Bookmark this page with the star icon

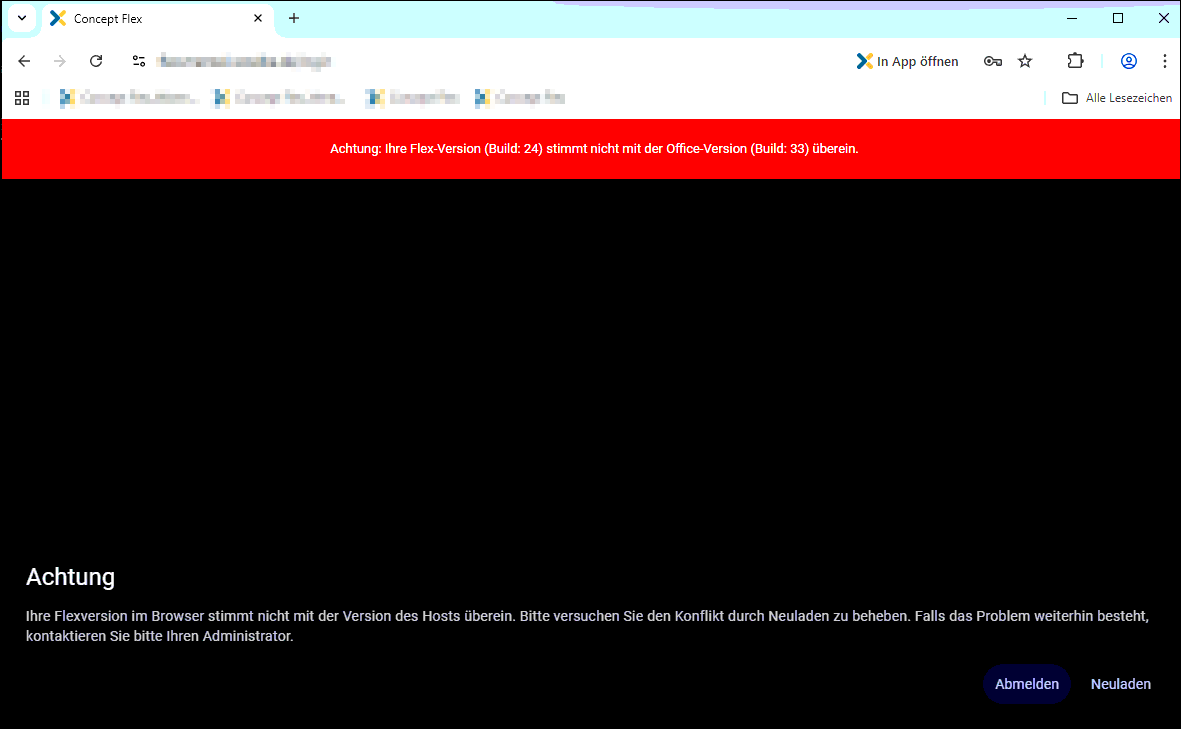coord(1025,61)
